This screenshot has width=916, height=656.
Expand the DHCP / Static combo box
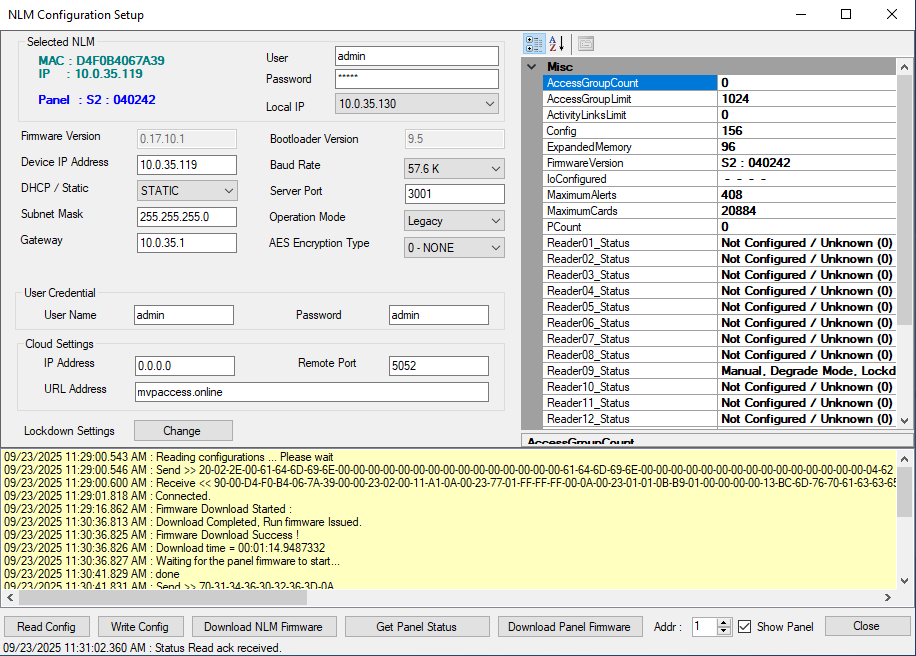point(228,190)
